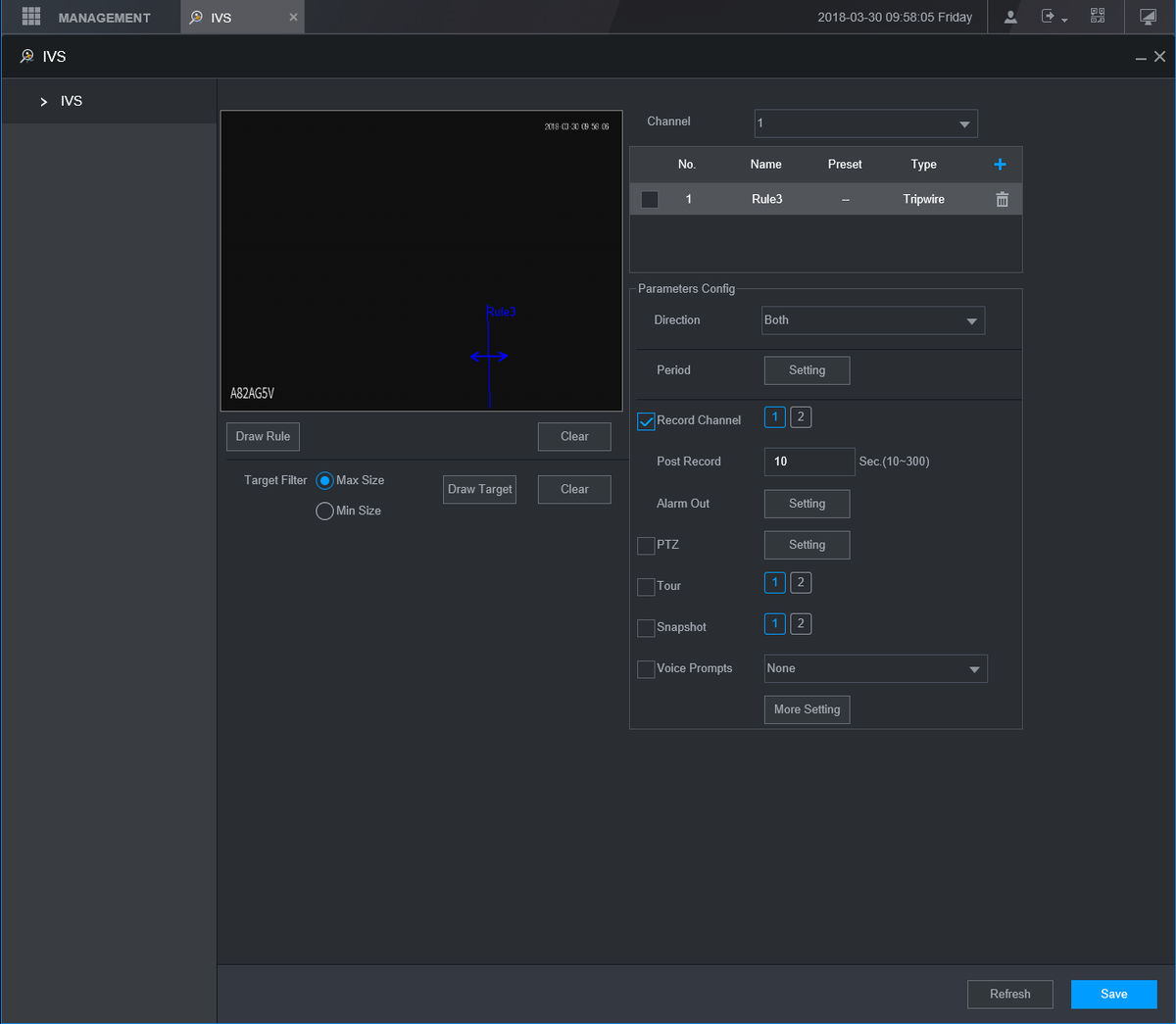Uncheck the Record Channel checkbox
Viewport: 1176px width, 1024px height.
click(646, 421)
